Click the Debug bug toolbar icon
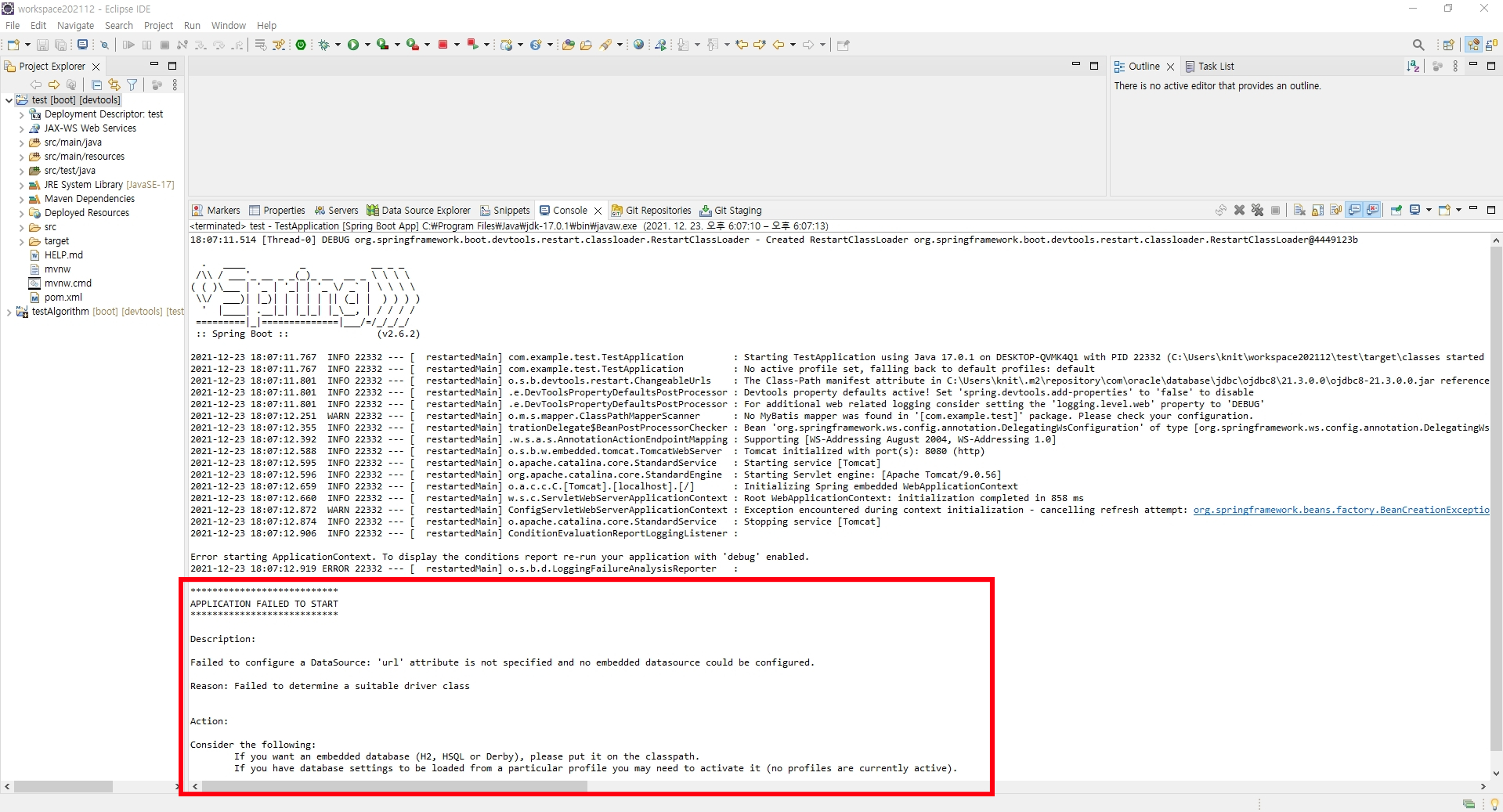The width and height of the screenshot is (1503, 812). pyautogui.click(x=323, y=45)
